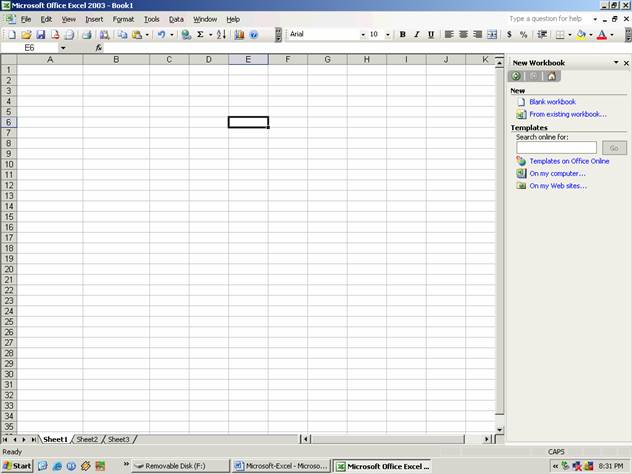Viewport: 632px width, 474px height.
Task: Apply Percent style formatting
Action: tap(524, 35)
